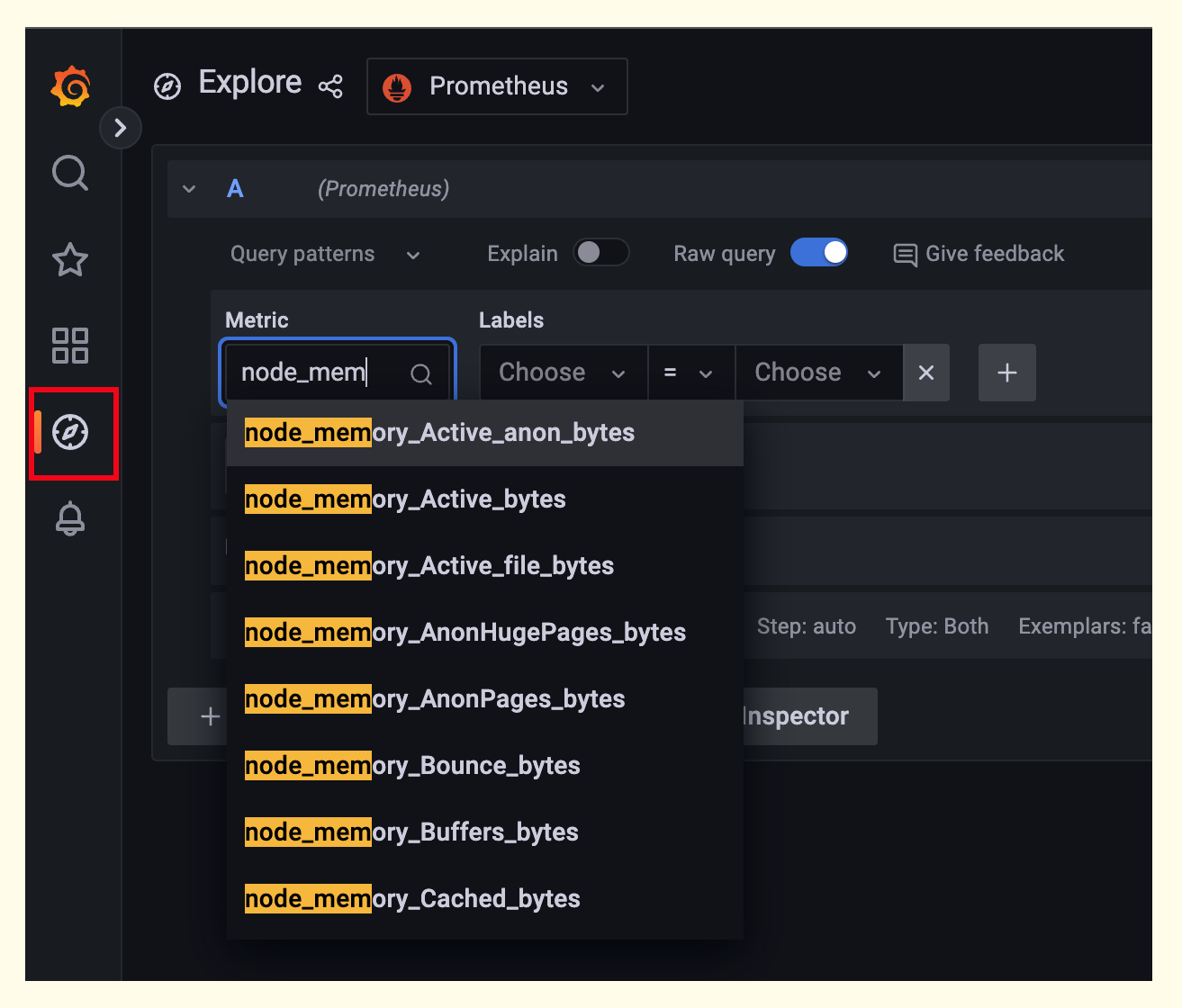1182x1008 pixels.
Task: Click the Prometheus flame logo icon
Action: 397,86
